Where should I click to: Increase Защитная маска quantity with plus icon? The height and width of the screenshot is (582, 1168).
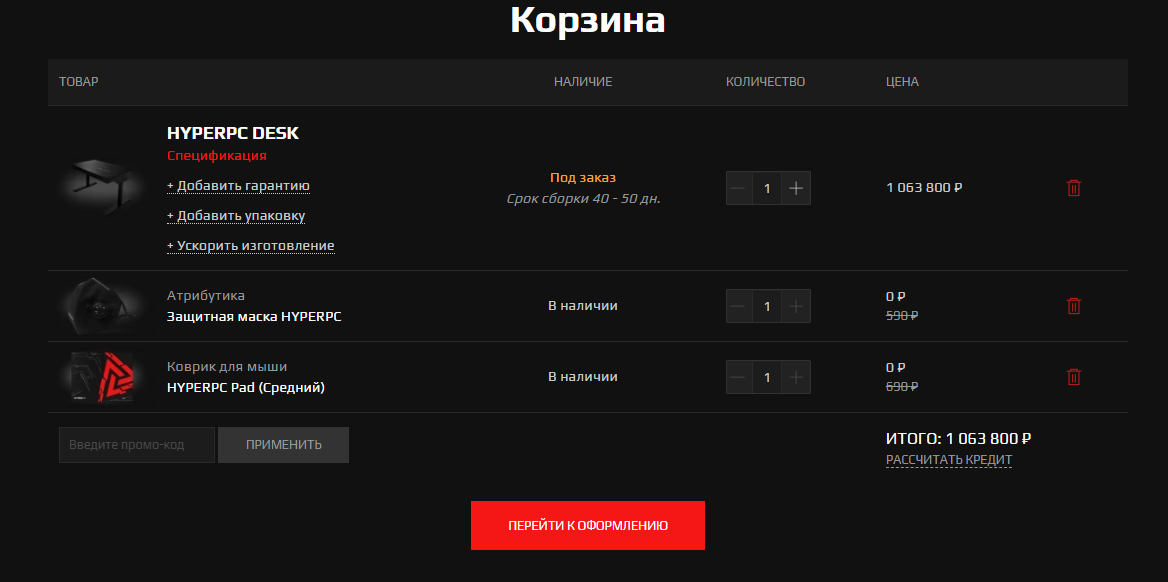tap(795, 306)
